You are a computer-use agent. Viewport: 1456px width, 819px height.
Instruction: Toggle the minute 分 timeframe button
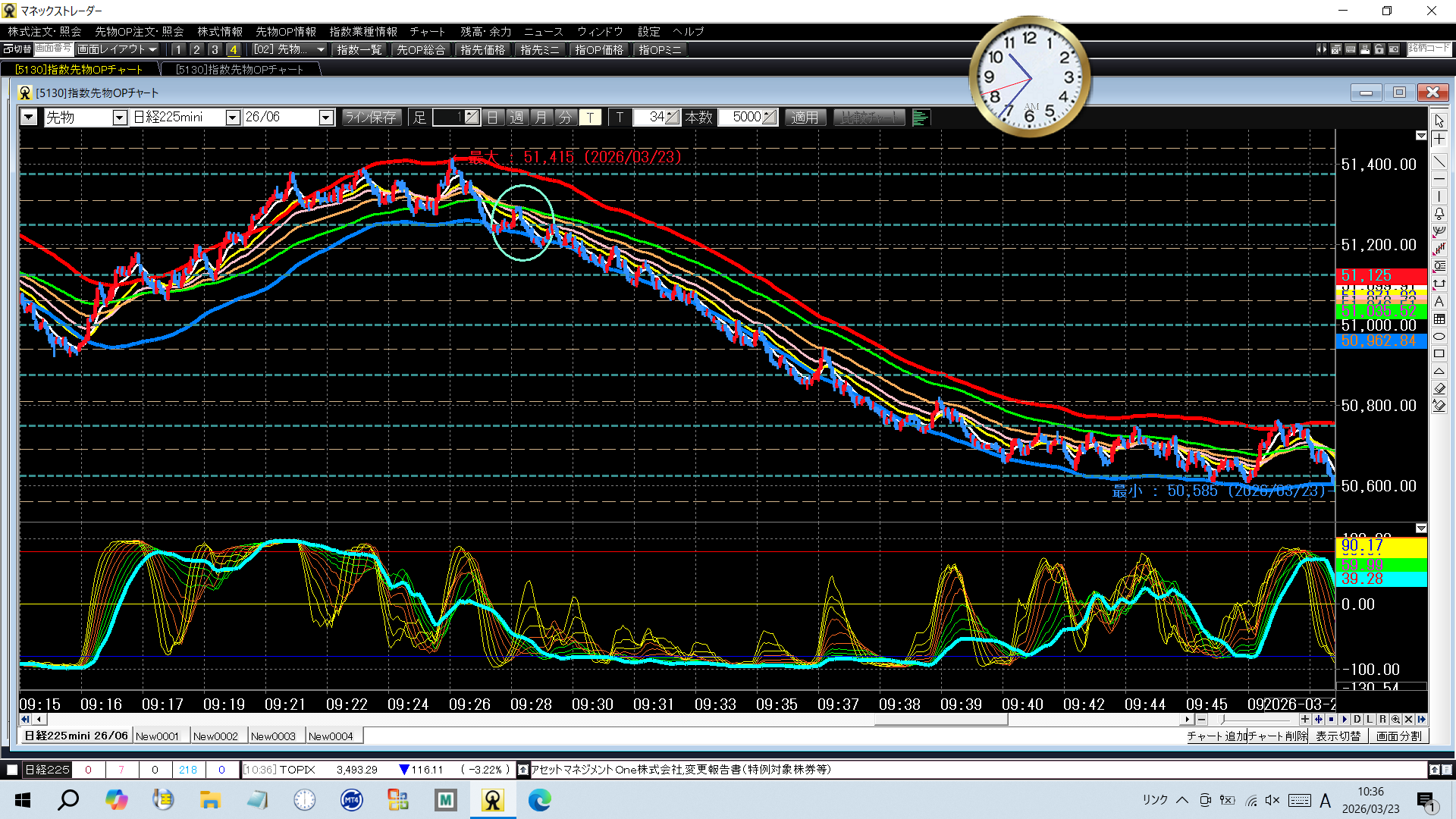click(x=565, y=118)
